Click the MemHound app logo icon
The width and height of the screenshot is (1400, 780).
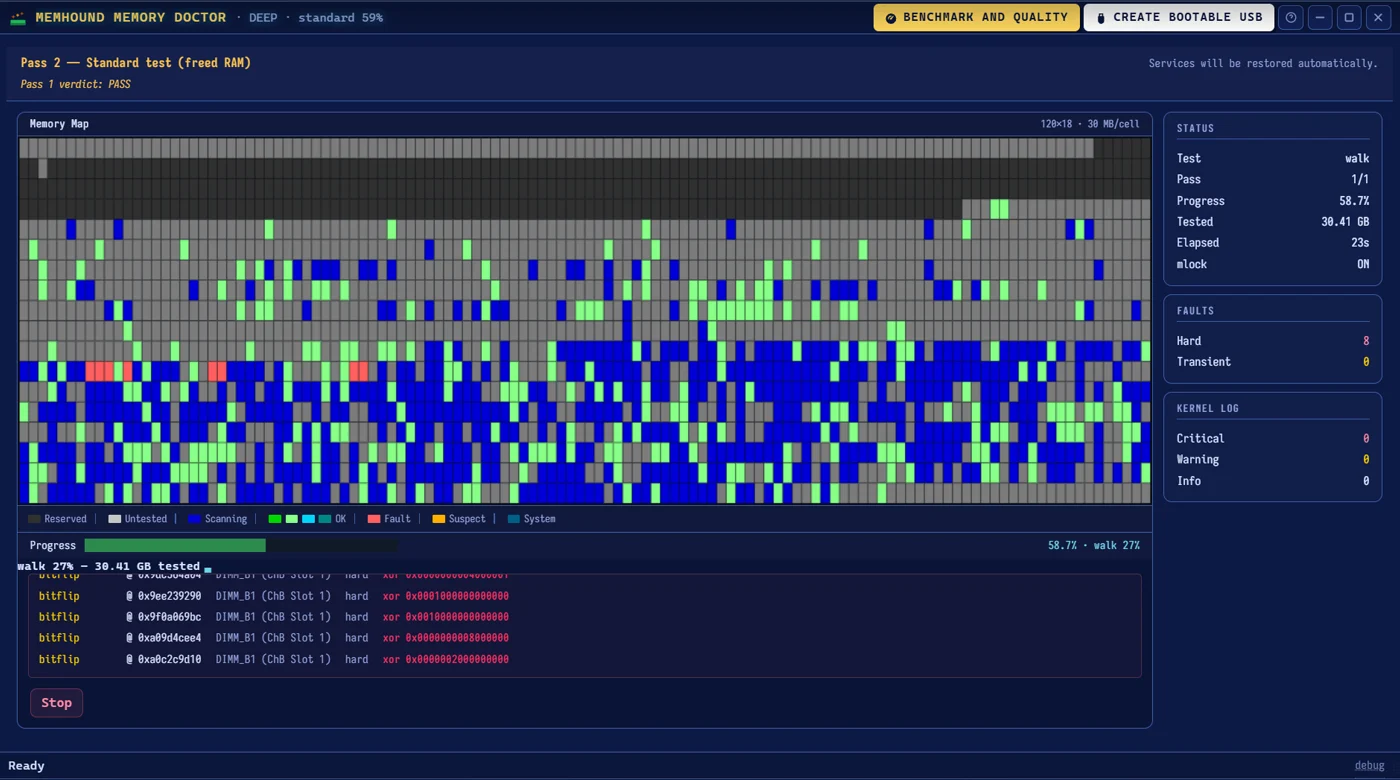point(18,18)
